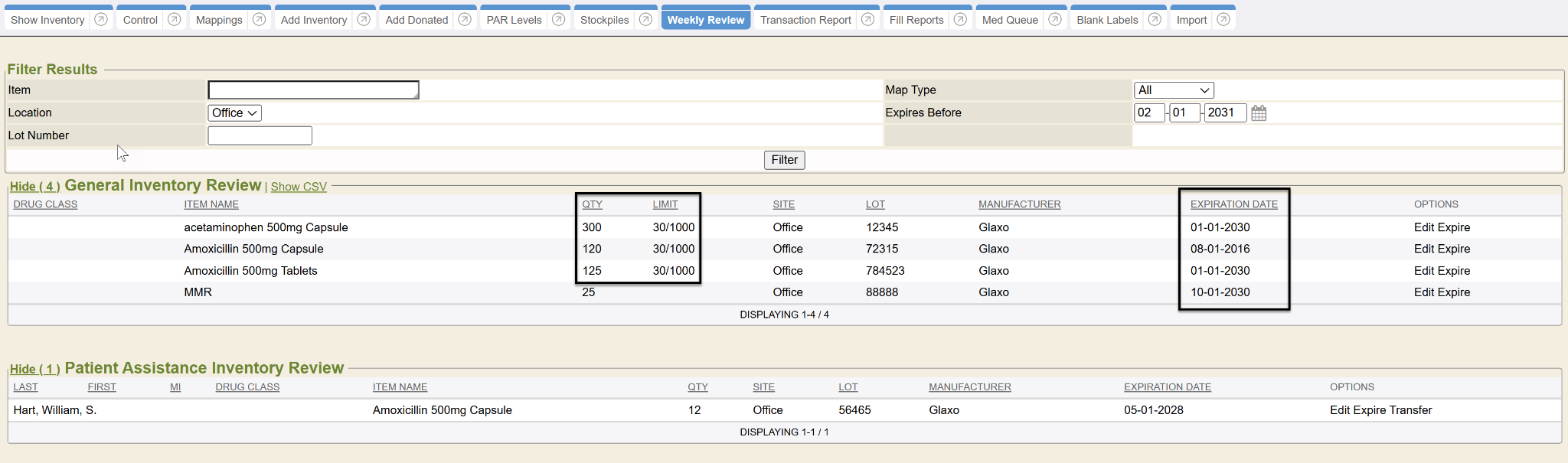This screenshot has width=1568, height=463.
Task: Click pop-out icon next to Transaction Report
Action: pyautogui.click(x=868, y=20)
